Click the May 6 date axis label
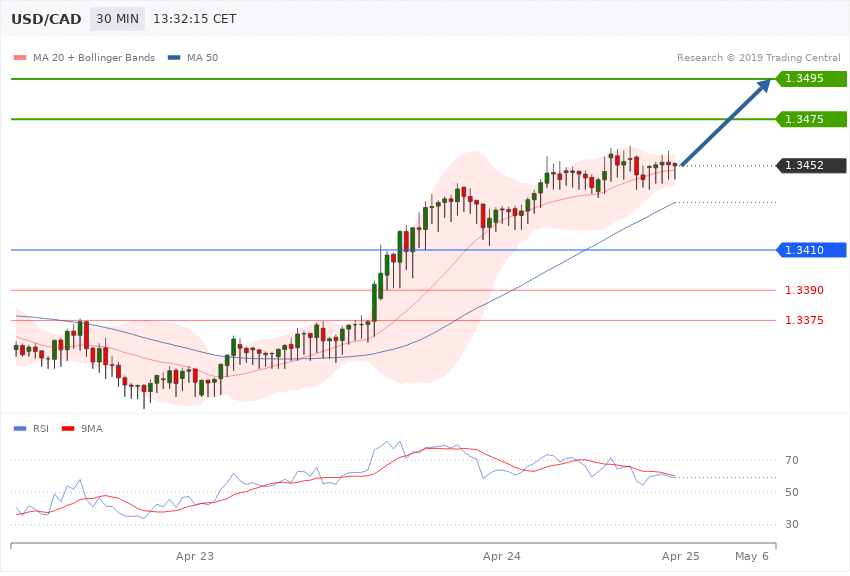The width and height of the screenshot is (850, 576). click(751, 556)
